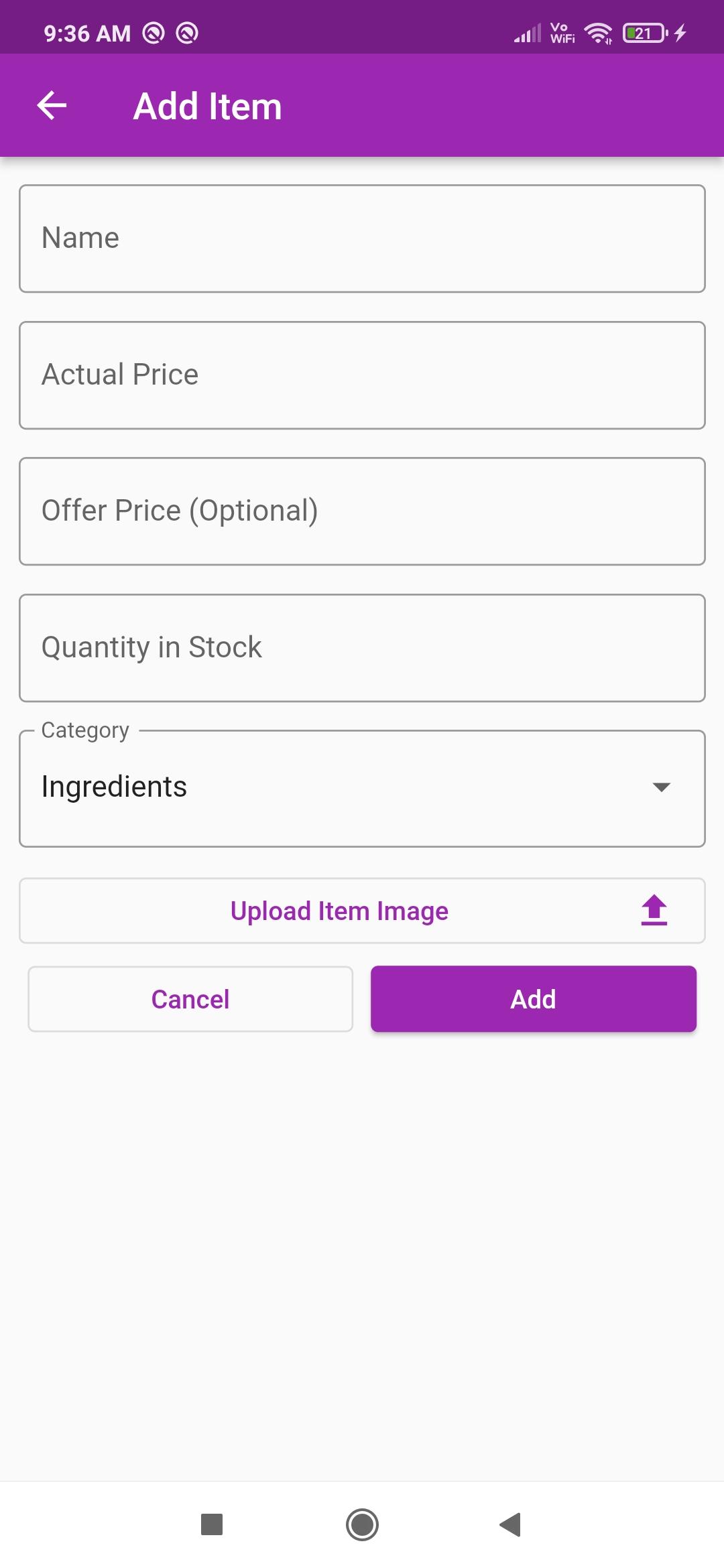Screen dimensions: 724x1568
Task: Tap the cellular signal bars icon
Action: (528, 33)
